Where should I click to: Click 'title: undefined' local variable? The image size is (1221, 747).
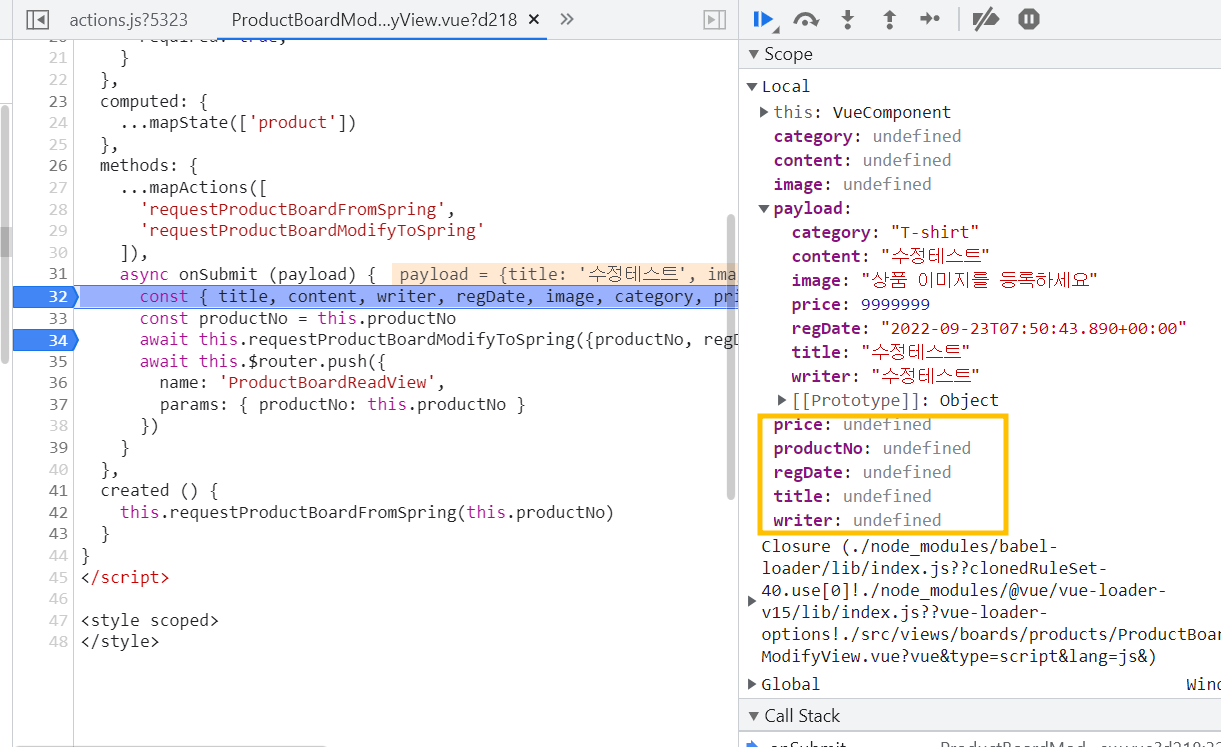click(x=852, y=496)
